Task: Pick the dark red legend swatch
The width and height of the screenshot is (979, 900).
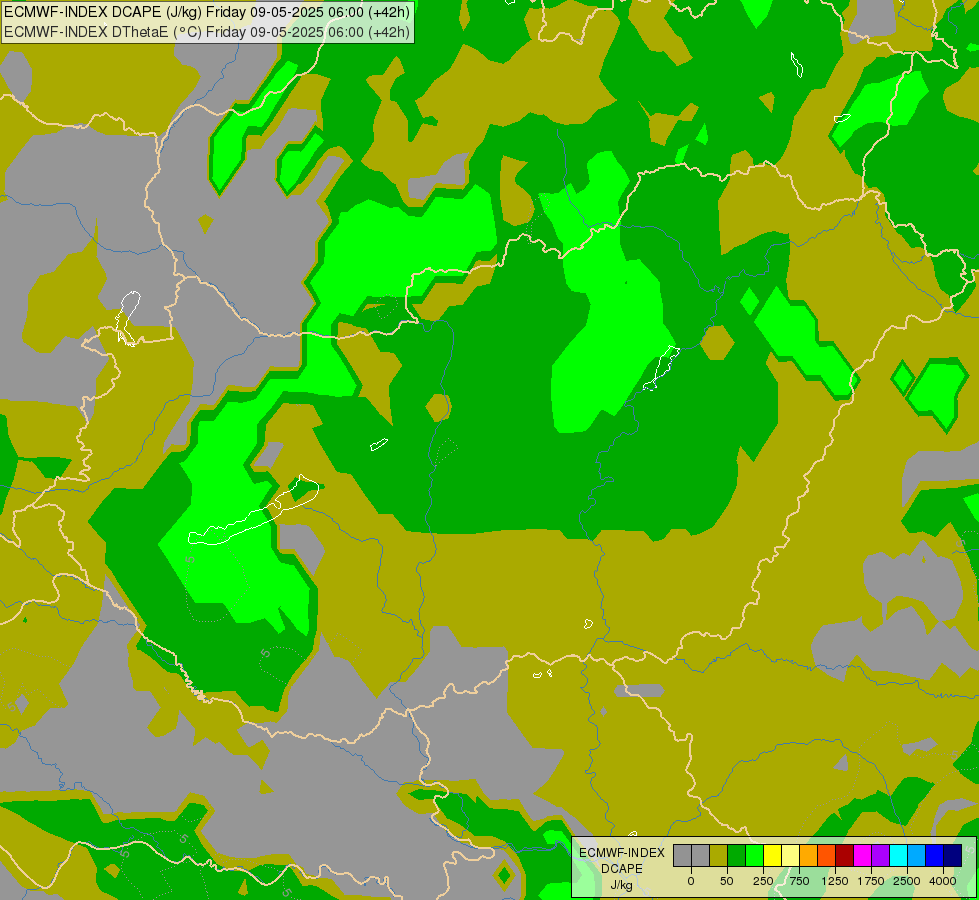Action: [x=845, y=855]
